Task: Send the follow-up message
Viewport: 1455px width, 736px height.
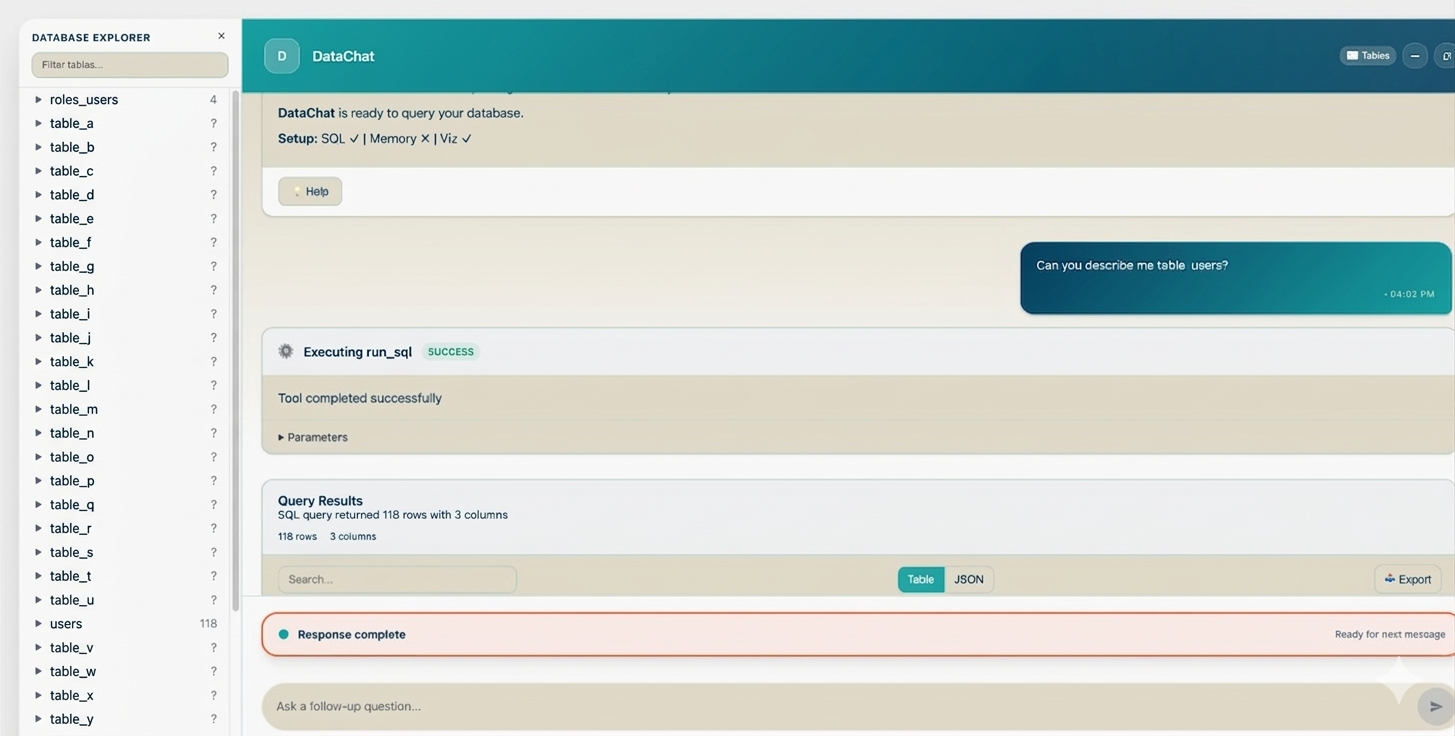Action: 1436,706
